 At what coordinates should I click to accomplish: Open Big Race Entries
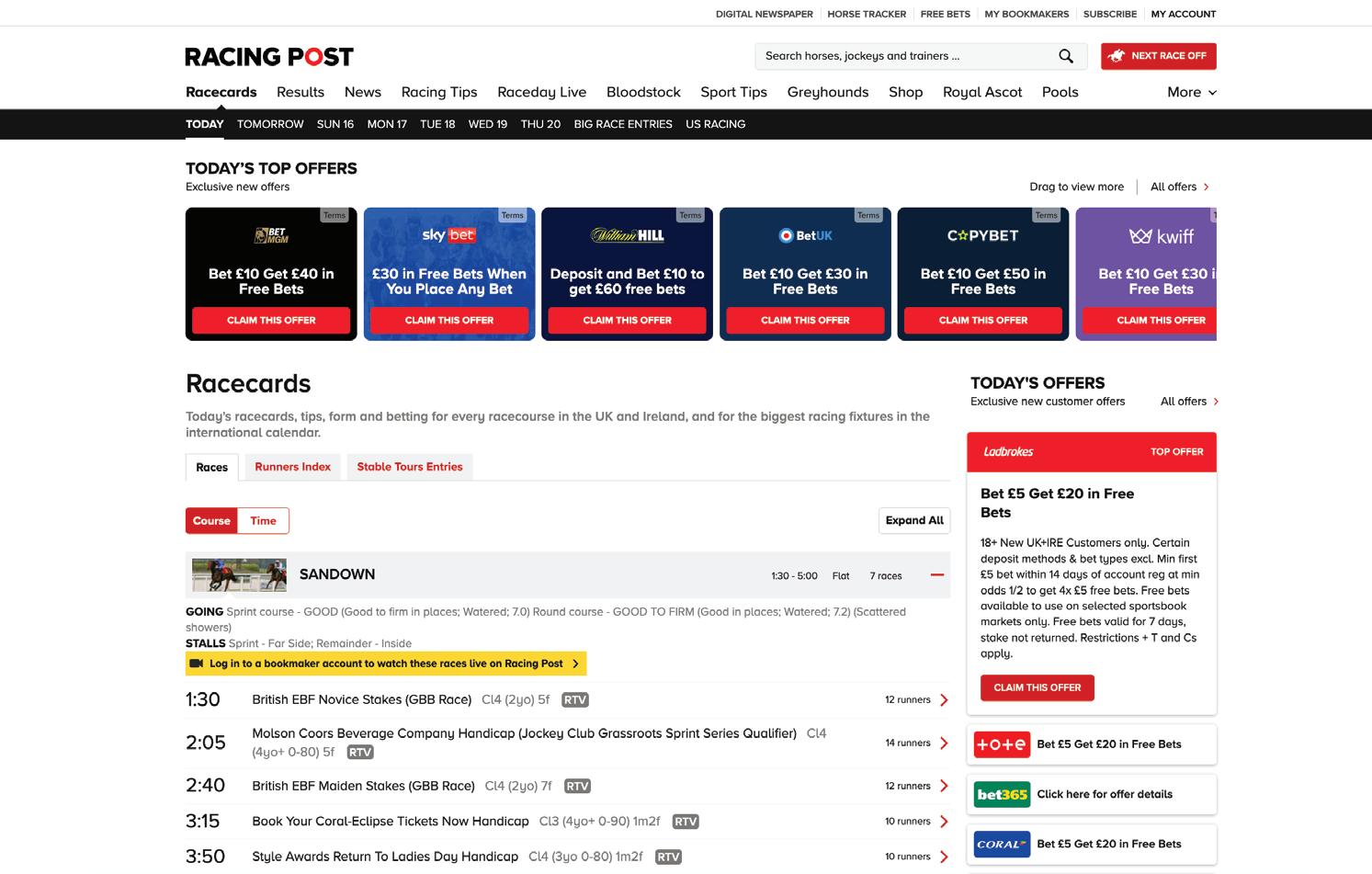[623, 124]
